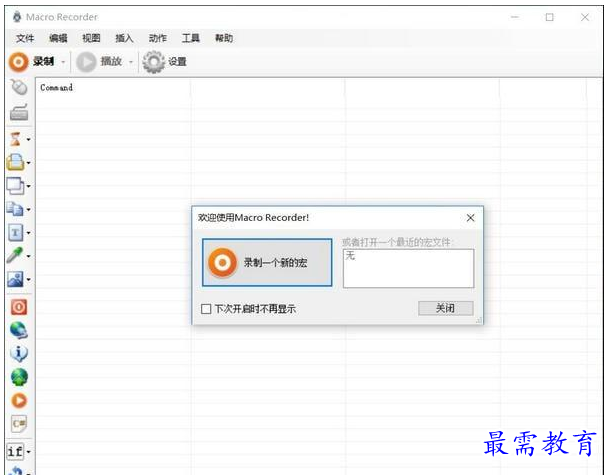Image resolution: width=605 pixels, height=475 pixels.
Task: Click the orange Record toolbar button
Action: [x=31, y=62]
